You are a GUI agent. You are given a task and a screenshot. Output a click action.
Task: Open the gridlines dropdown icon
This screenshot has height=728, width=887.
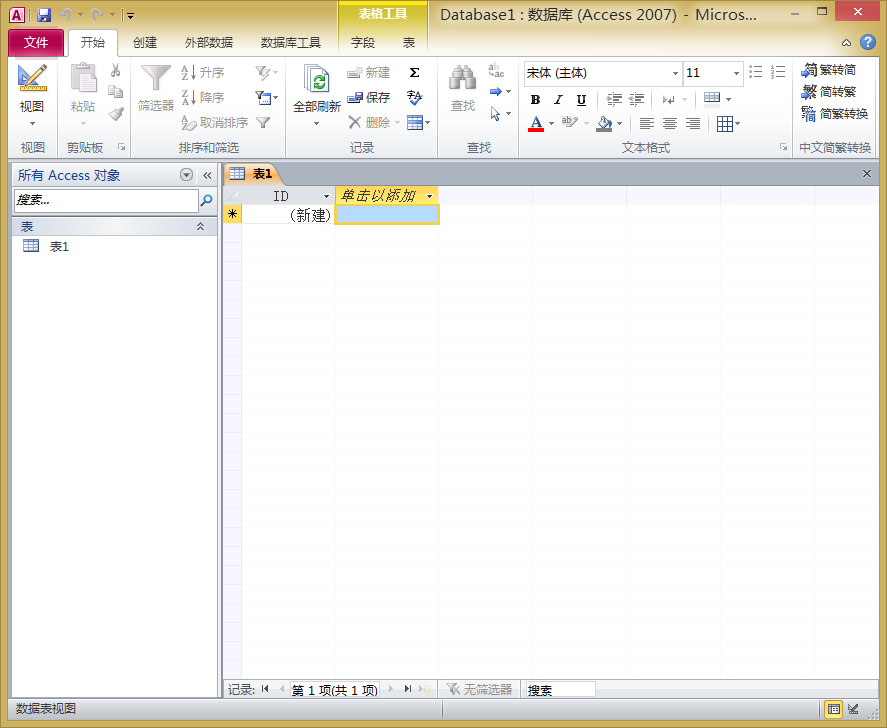click(x=728, y=123)
